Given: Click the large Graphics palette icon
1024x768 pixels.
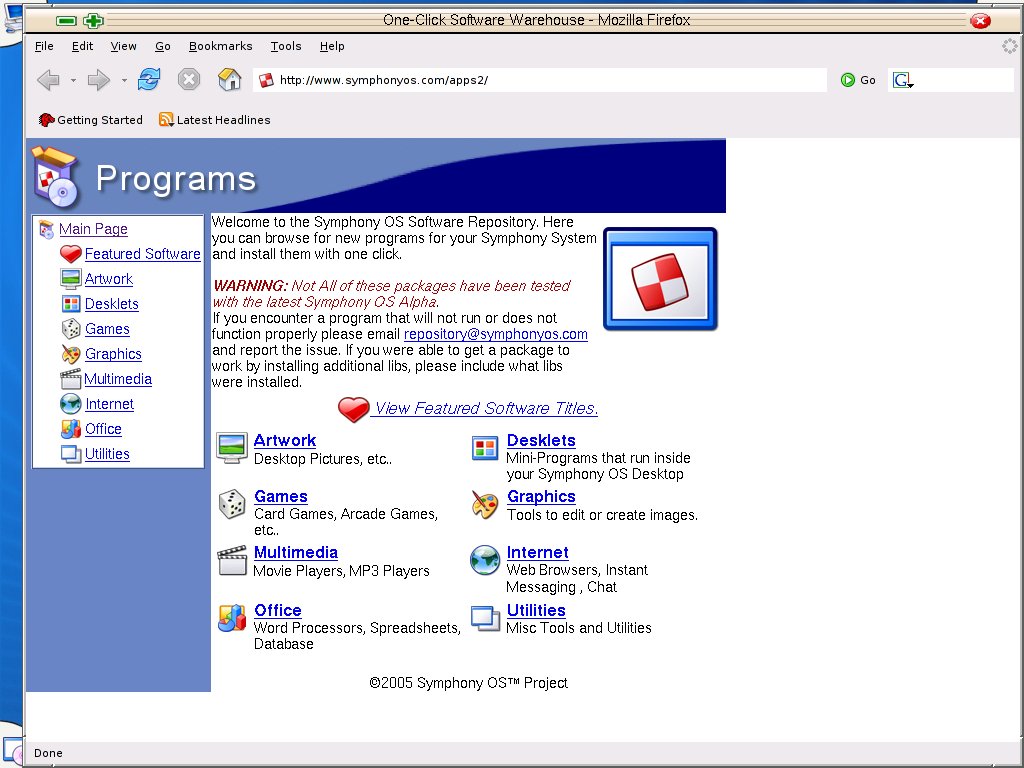Looking at the screenshot, I should coord(485,505).
